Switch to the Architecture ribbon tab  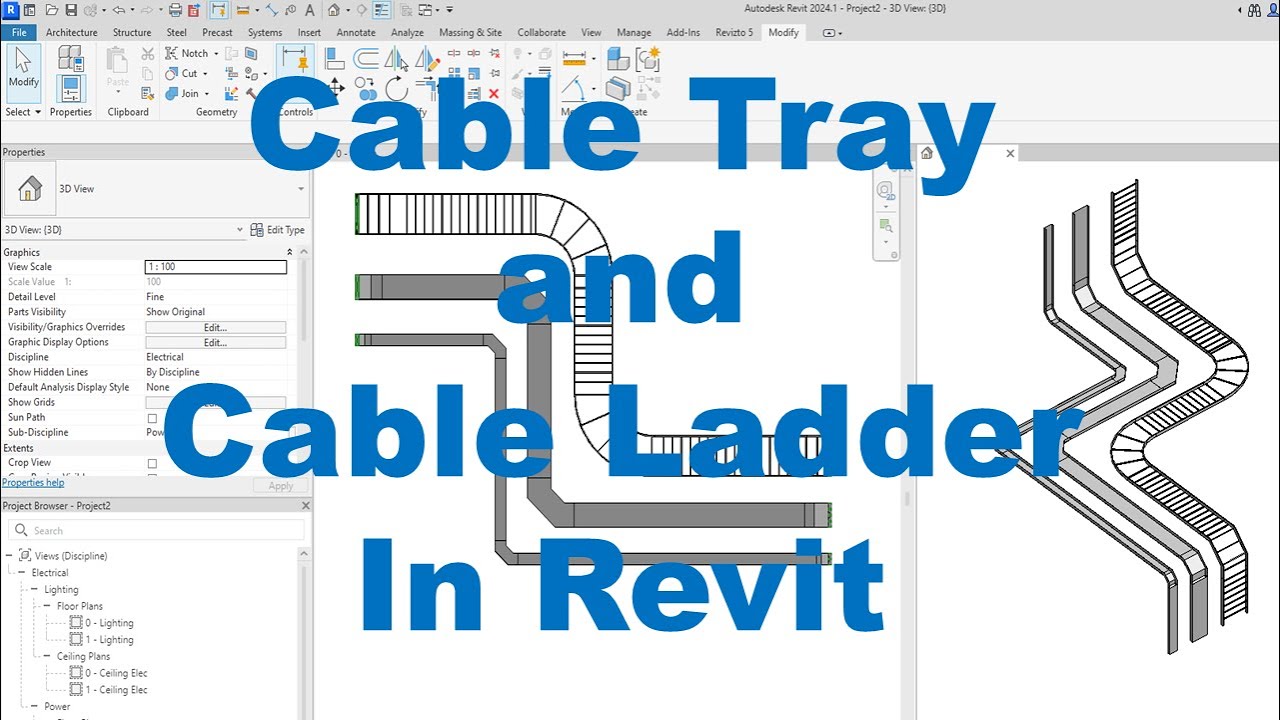72,32
